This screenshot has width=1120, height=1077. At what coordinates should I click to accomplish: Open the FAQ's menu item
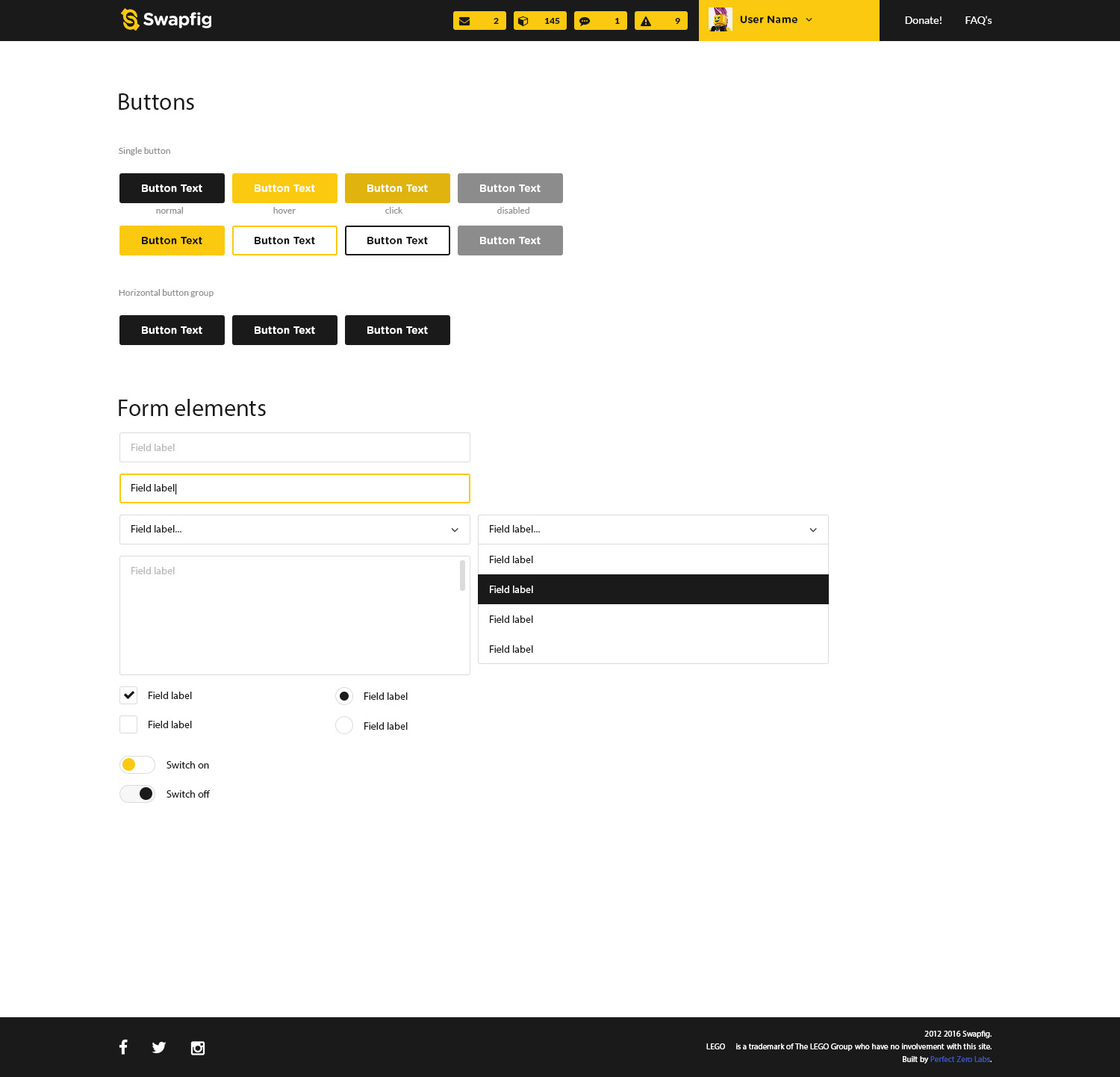(978, 20)
